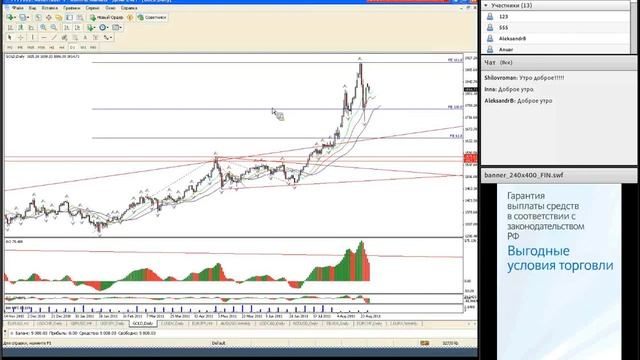
Task: Launch MetaEditor with the yellow icon
Action: click(x=130, y=17)
